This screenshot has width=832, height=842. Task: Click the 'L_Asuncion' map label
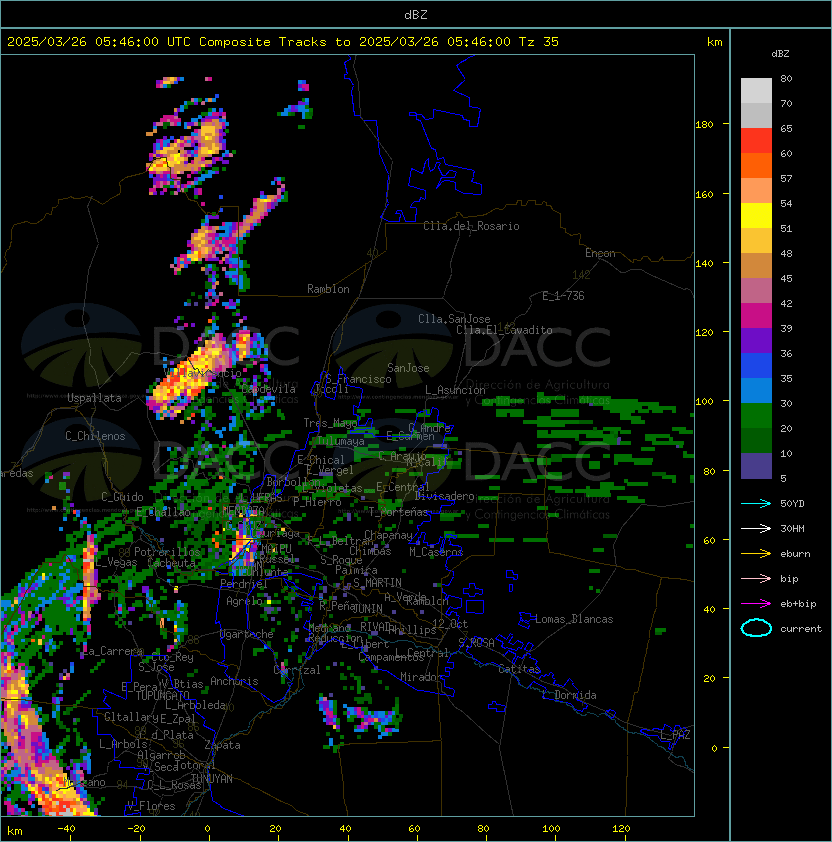455,390
